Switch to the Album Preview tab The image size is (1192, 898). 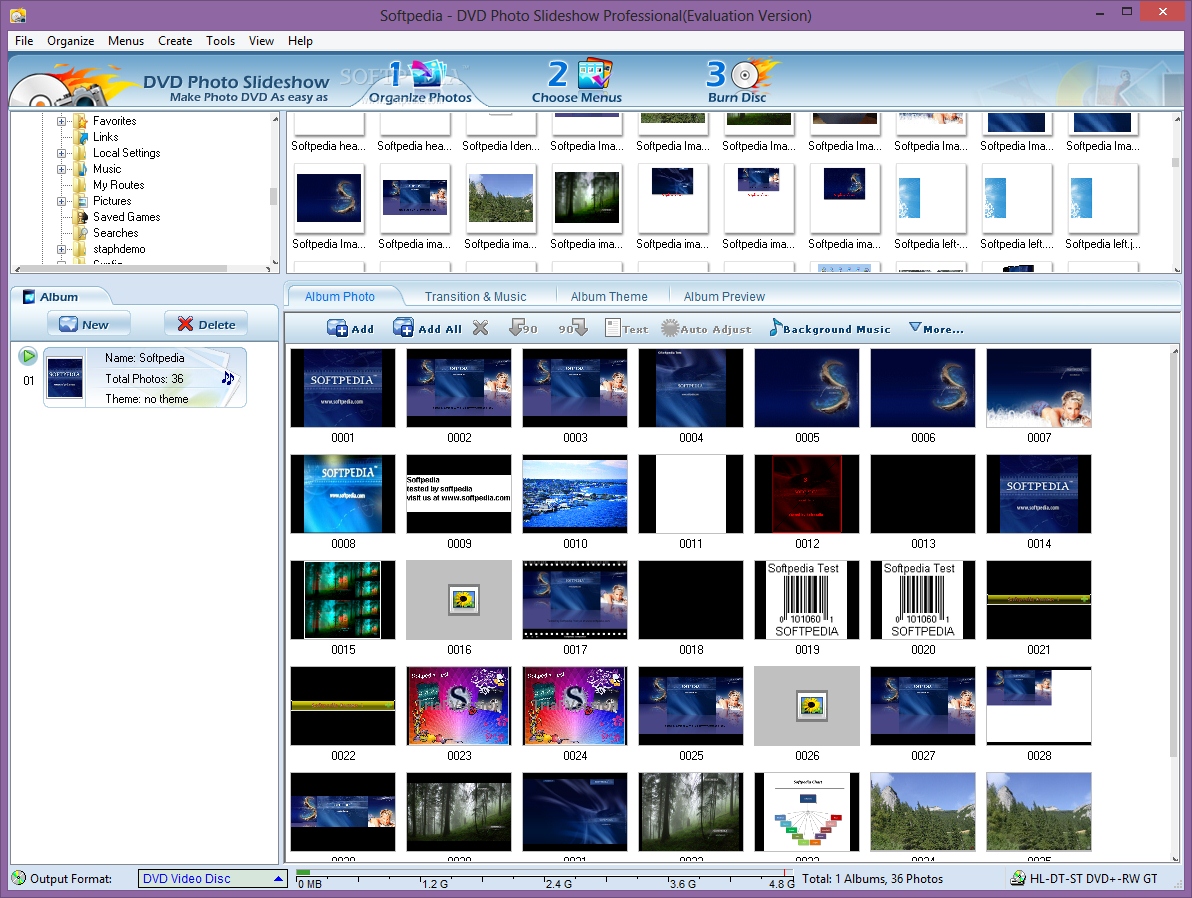pos(724,297)
